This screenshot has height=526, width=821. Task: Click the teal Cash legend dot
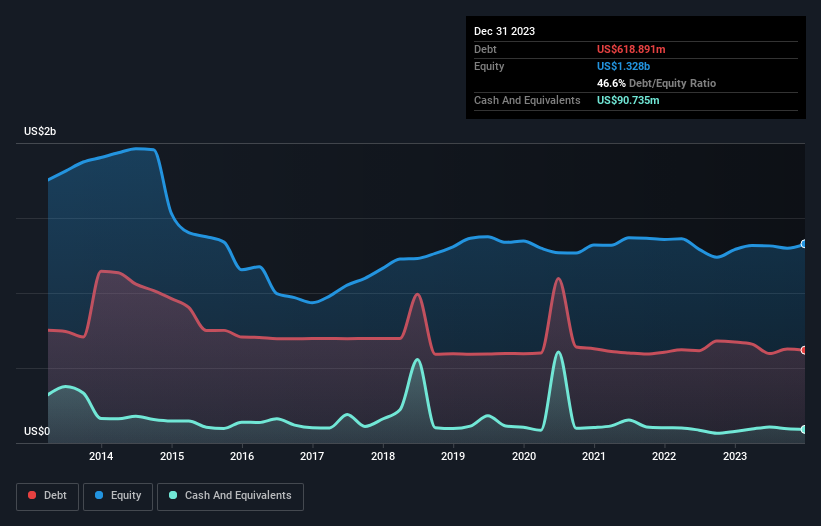(173, 495)
